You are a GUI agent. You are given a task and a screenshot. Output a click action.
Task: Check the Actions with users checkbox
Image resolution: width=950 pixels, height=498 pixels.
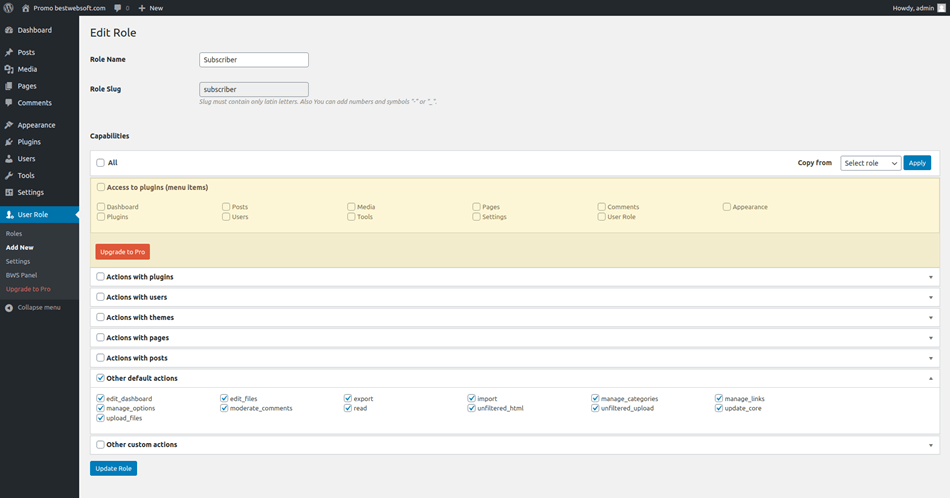101,297
